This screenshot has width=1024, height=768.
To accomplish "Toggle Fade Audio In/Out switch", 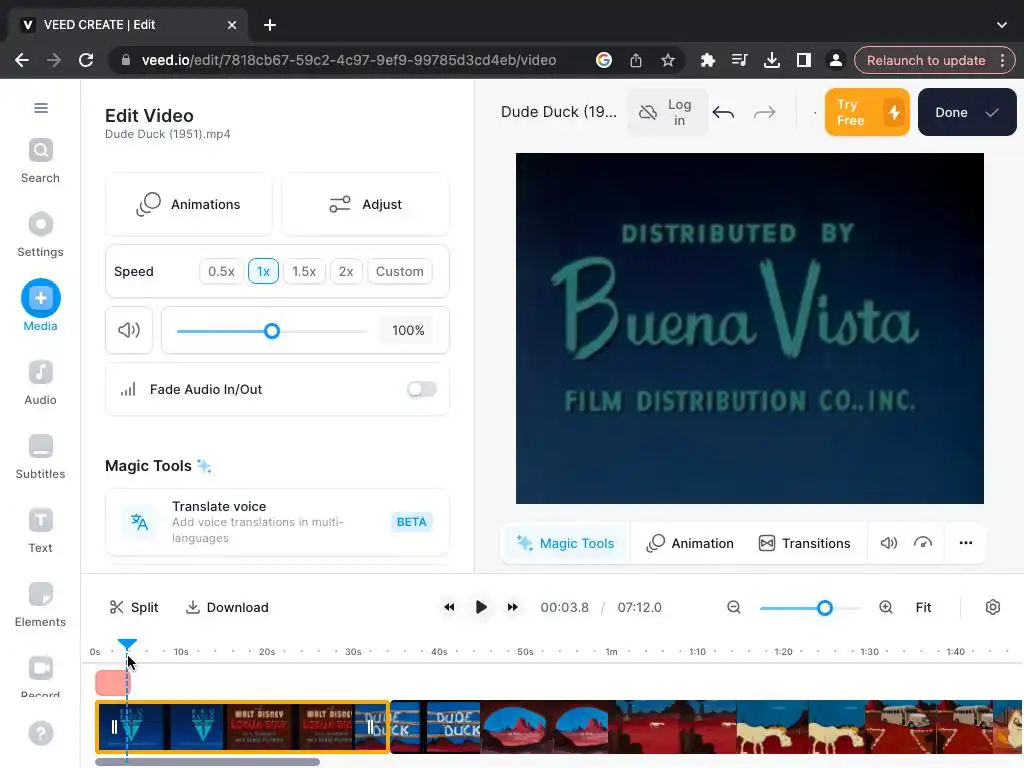I will point(421,389).
